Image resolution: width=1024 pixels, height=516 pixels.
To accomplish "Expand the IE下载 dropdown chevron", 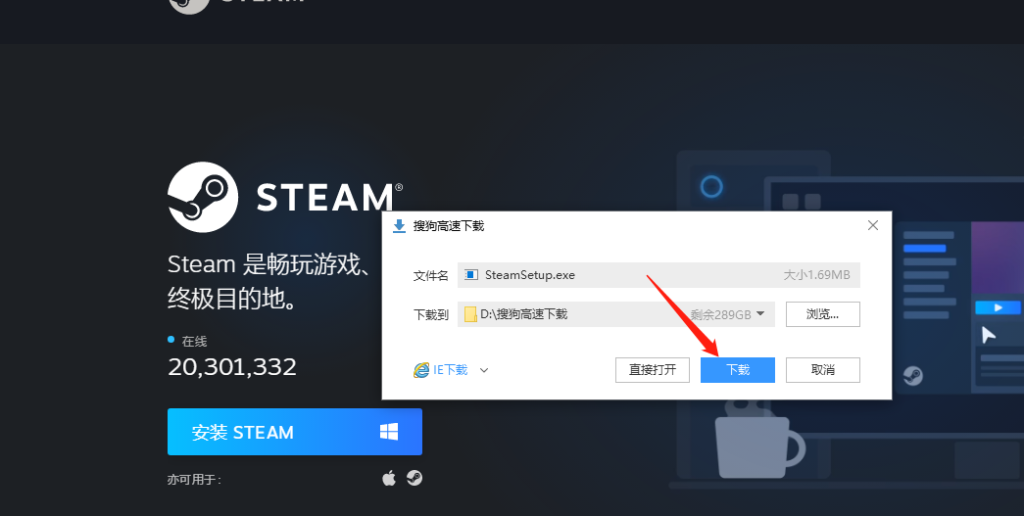I will 484,370.
